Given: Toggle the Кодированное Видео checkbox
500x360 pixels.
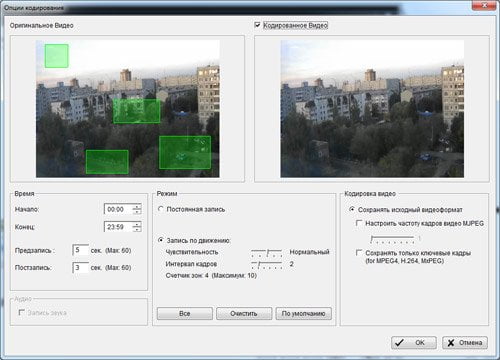Looking at the screenshot, I should [x=257, y=25].
